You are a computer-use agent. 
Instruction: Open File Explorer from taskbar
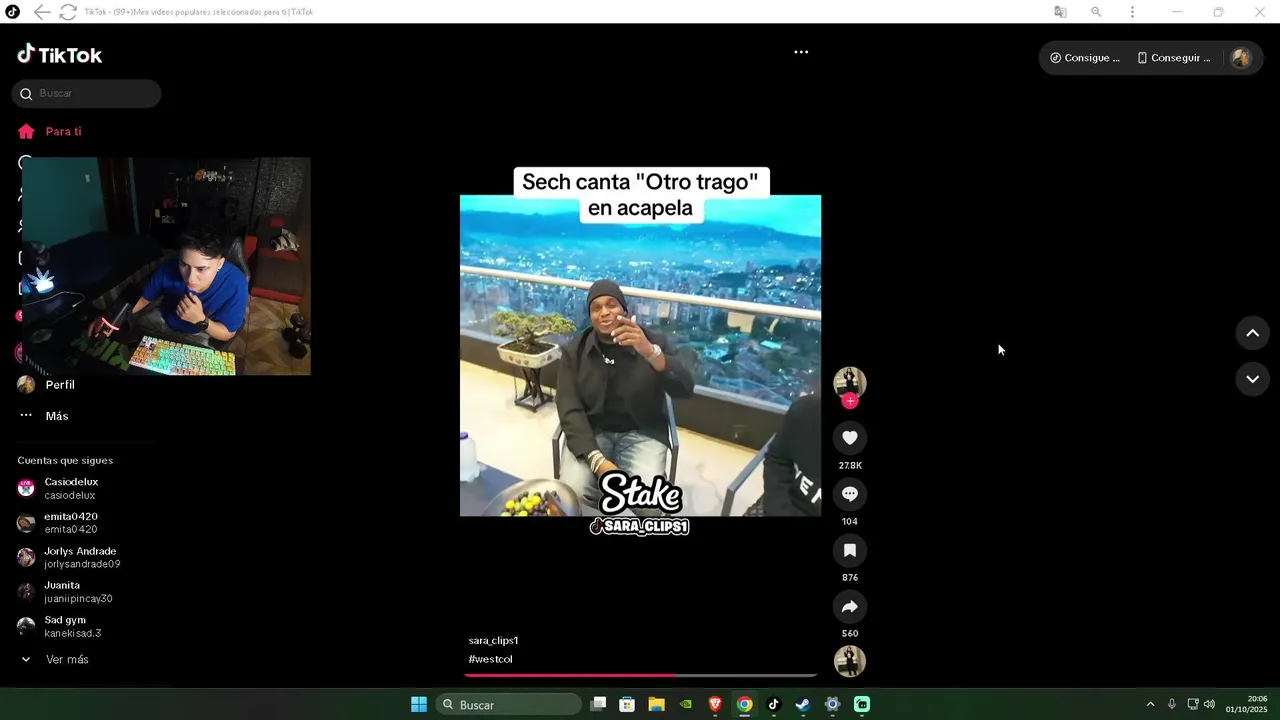pos(656,705)
